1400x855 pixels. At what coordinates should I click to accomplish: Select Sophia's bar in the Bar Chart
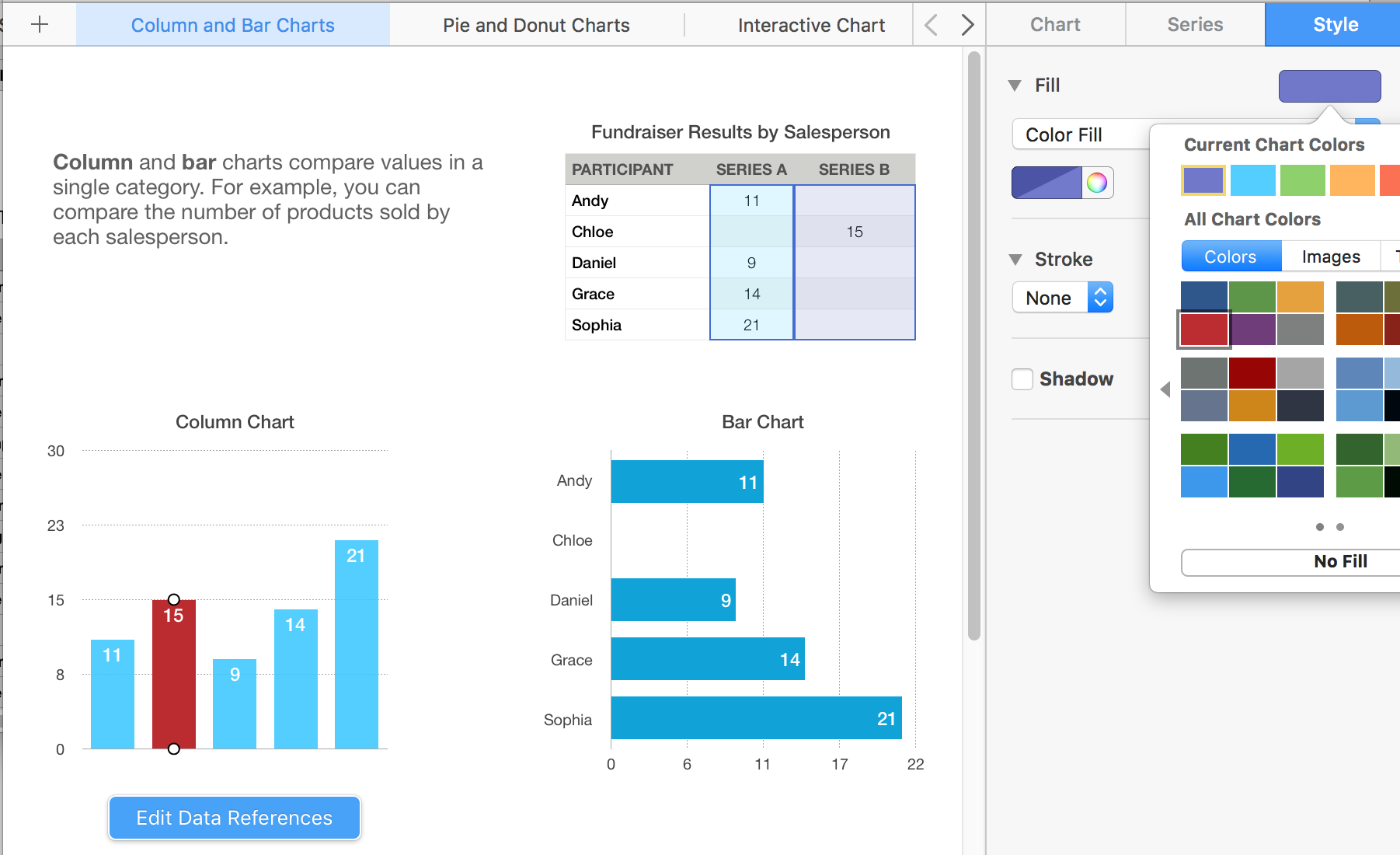757,718
